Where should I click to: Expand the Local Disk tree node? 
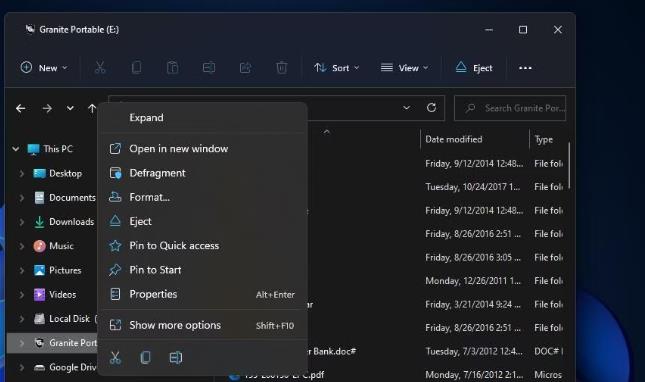[x=21, y=319]
